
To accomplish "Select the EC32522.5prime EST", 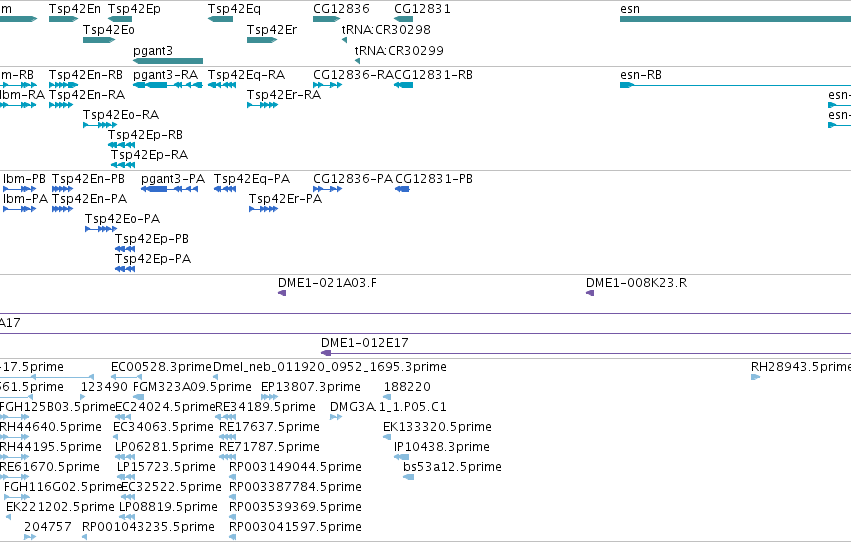I will (x=128, y=498).
